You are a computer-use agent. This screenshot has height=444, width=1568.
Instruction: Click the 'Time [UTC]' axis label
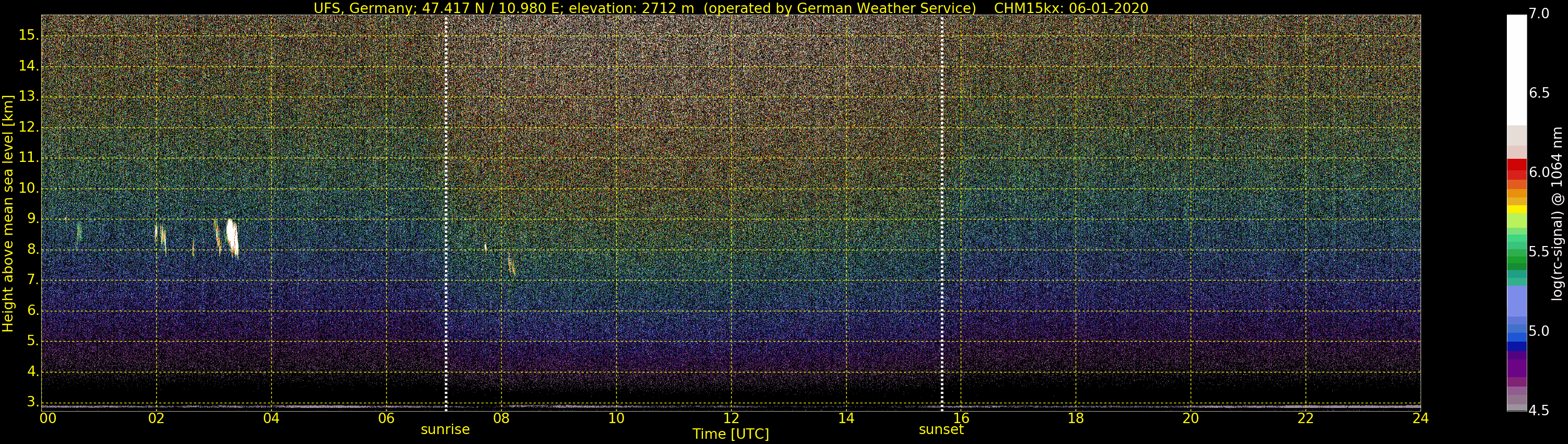point(731,434)
